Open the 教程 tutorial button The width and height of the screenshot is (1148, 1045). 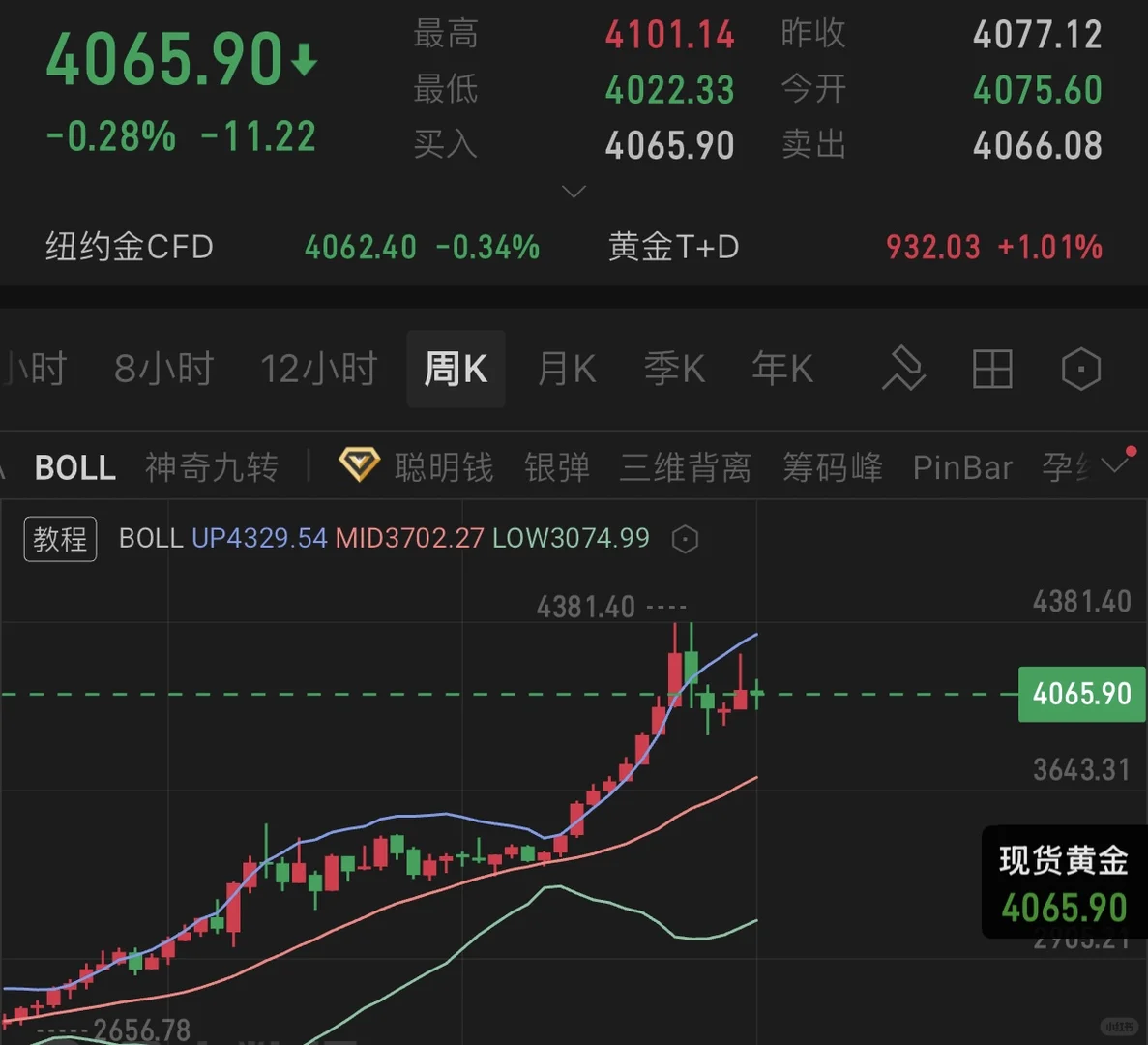pyautogui.click(x=60, y=539)
